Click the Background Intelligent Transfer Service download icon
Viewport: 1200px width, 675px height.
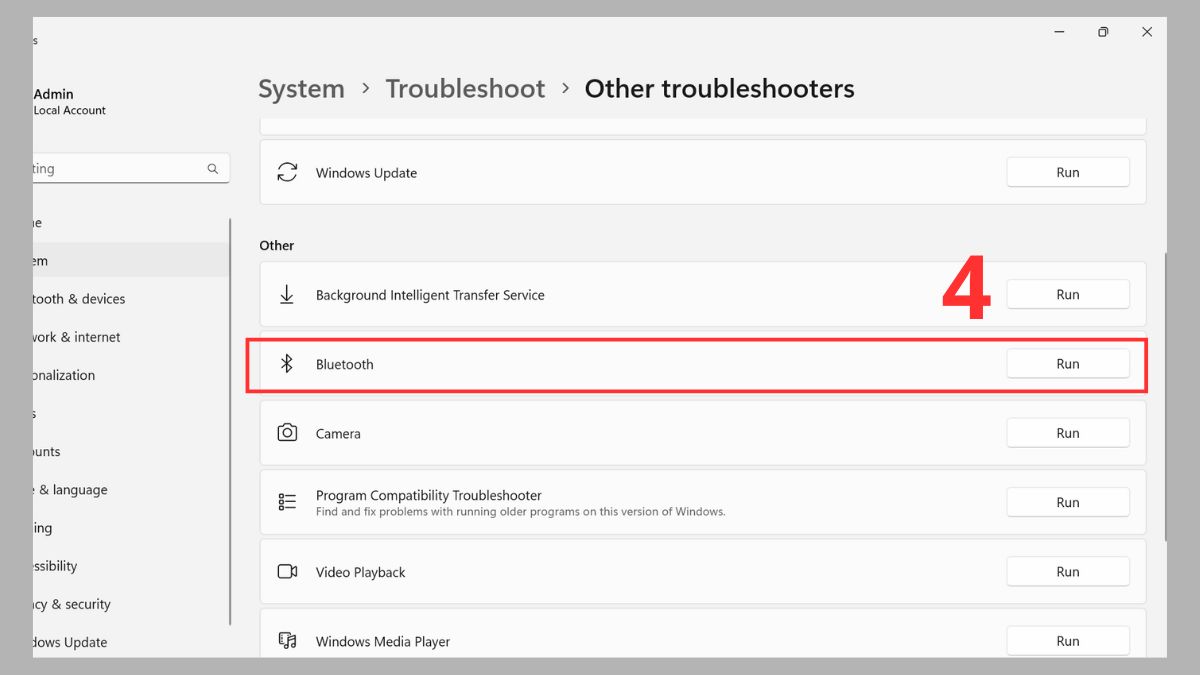[x=287, y=294]
